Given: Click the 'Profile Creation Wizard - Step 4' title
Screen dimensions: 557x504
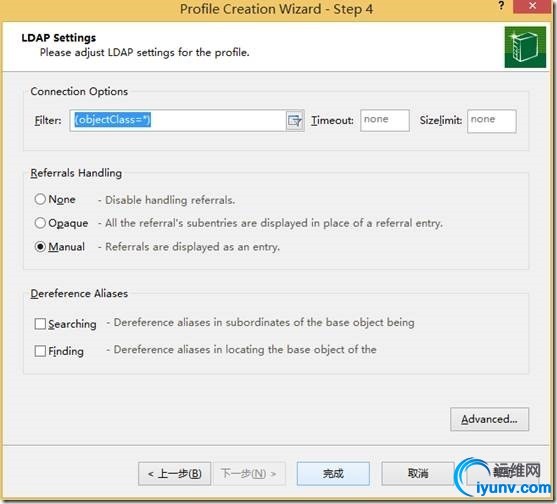Looking at the screenshot, I should click(276, 9).
